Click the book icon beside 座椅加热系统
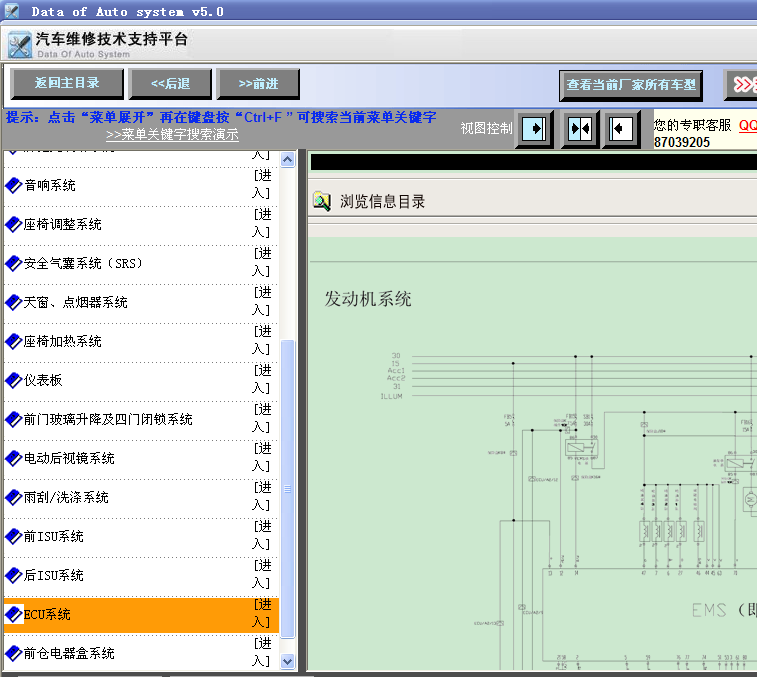This screenshot has height=677, width=757. 14,341
